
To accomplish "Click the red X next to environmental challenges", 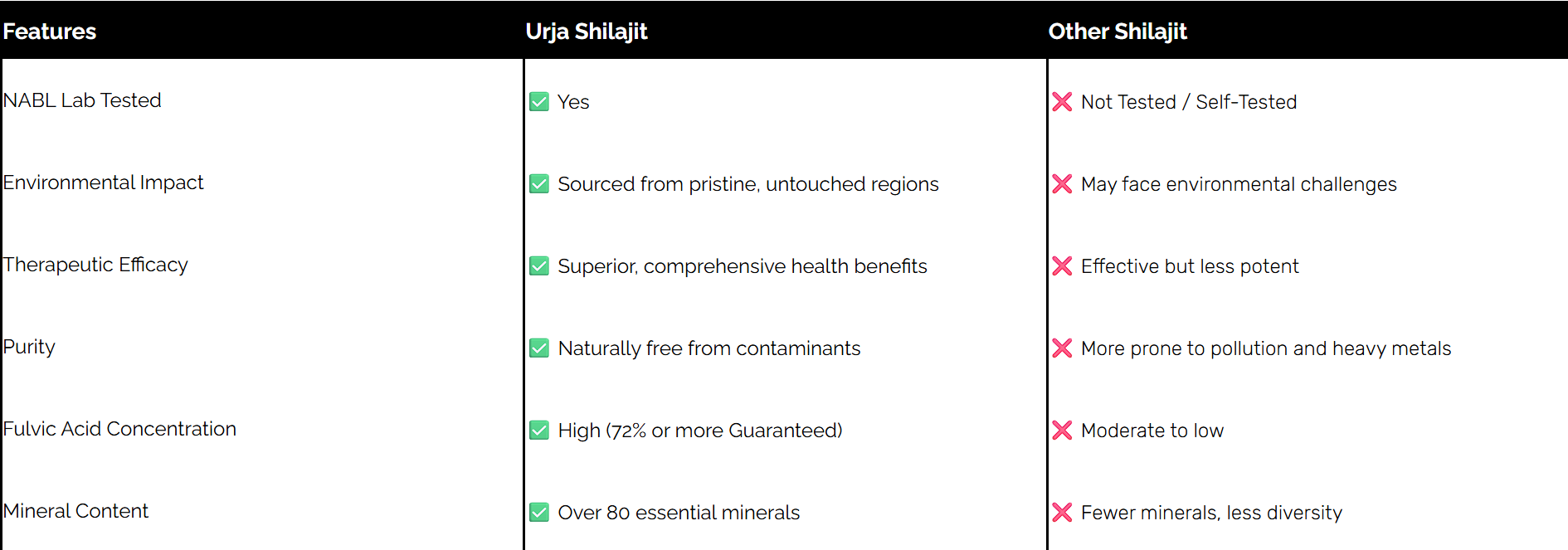I will click(x=1062, y=184).
